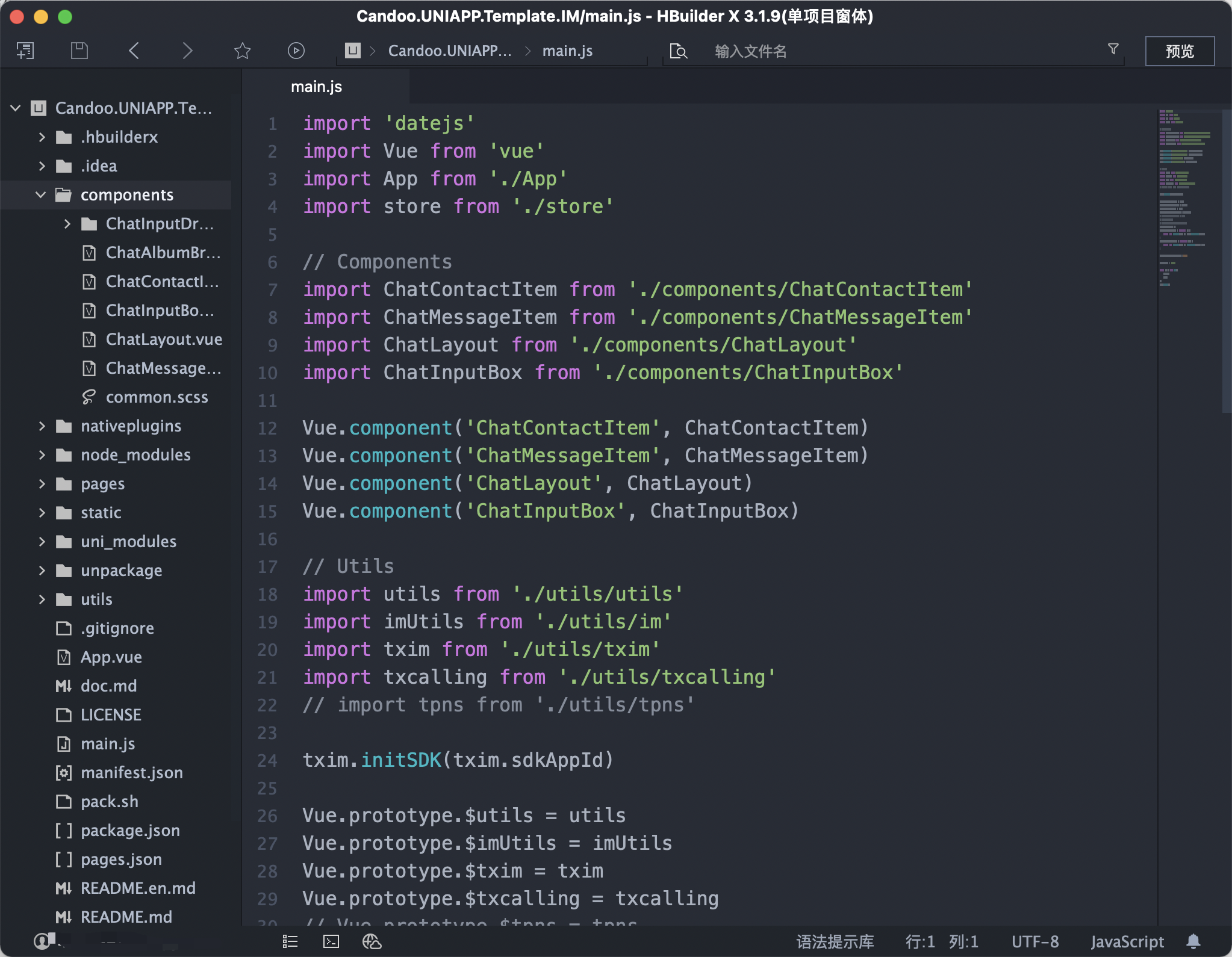1232x957 pixels.
Task: Expand the nativeplugins folder
Action: [x=42, y=426]
